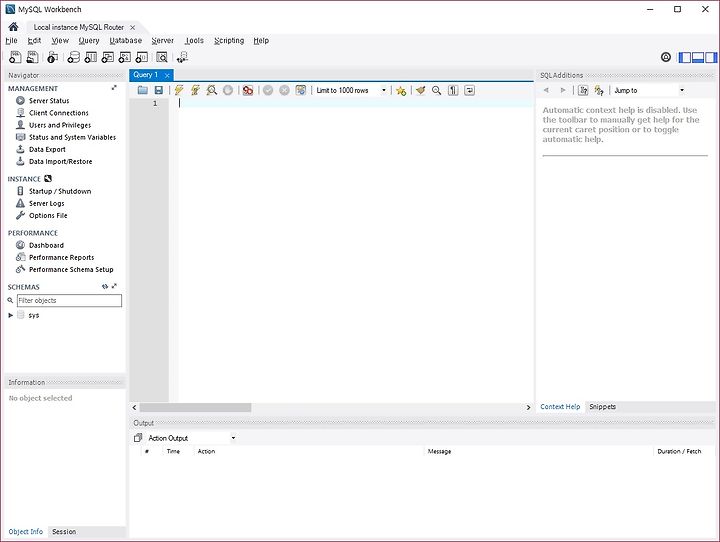Open Workbench preferences gear icon
This screenshot has width=720, height=542.
(666, 57)
